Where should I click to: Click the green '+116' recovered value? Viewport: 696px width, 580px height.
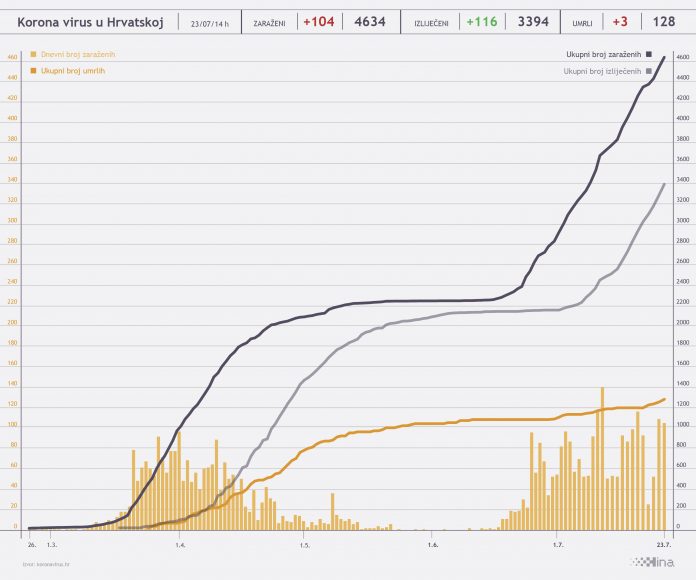[x=482, y=22]
